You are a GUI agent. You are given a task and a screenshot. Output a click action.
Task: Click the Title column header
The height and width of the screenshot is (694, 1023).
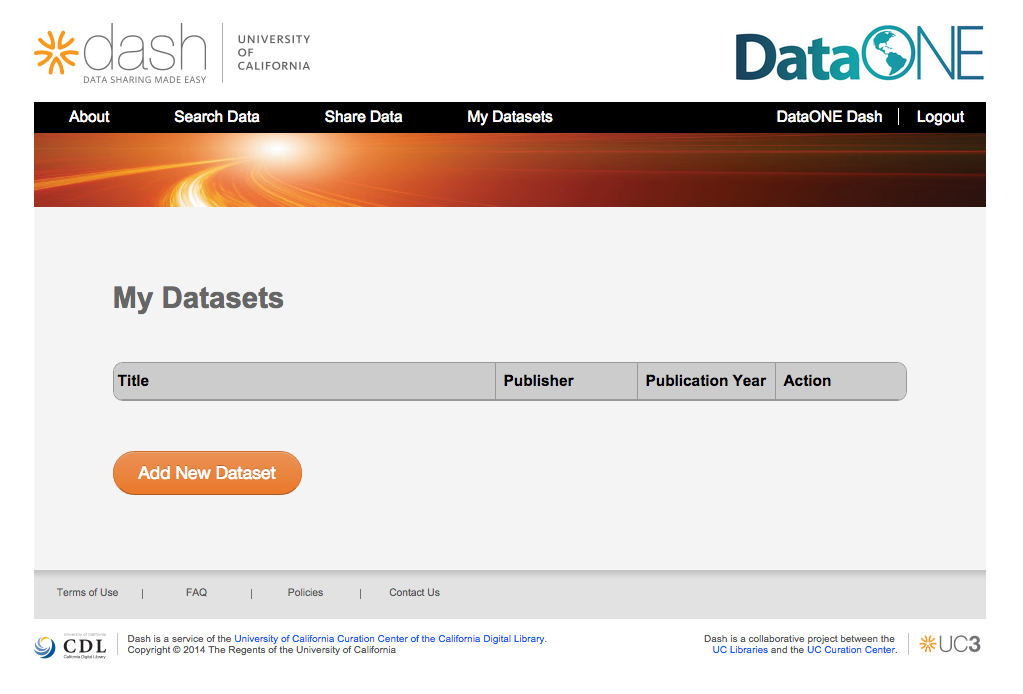click(x=305, y=381)
